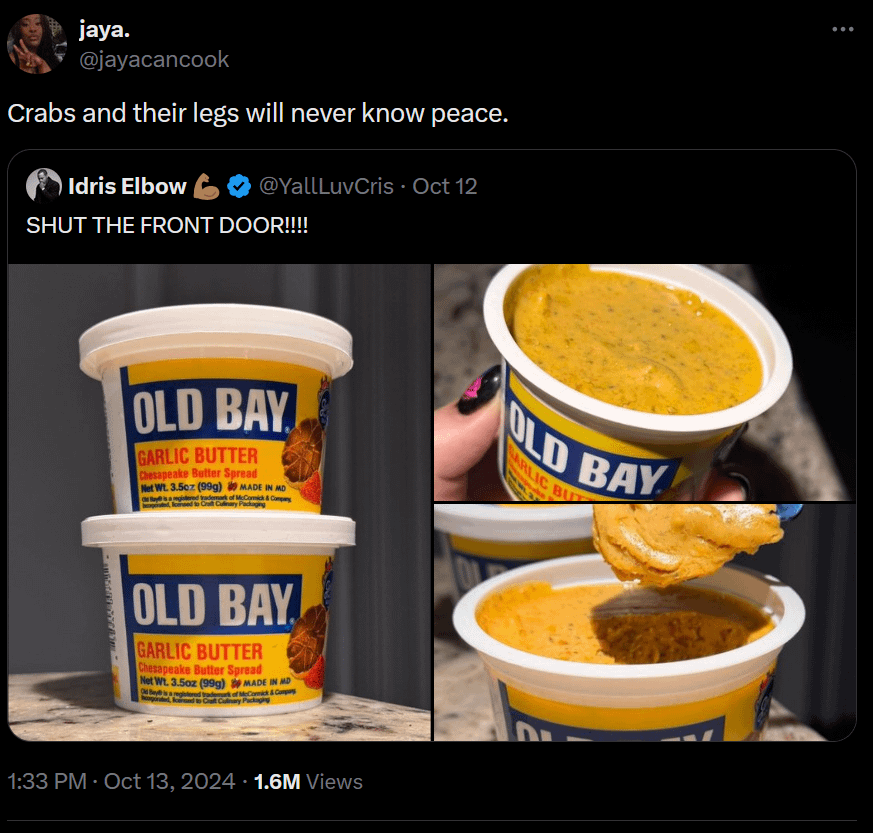
Task: Click the blue verified checkmark badge
Action: pos(238,186)
